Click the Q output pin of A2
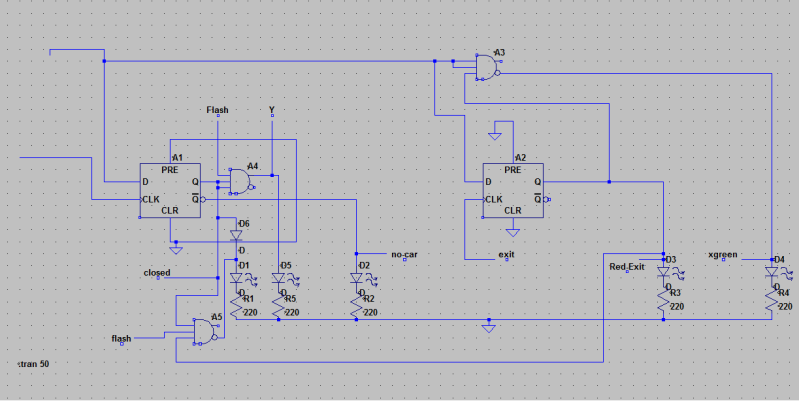Screen dimensions: 799x401 click(538, 182)
